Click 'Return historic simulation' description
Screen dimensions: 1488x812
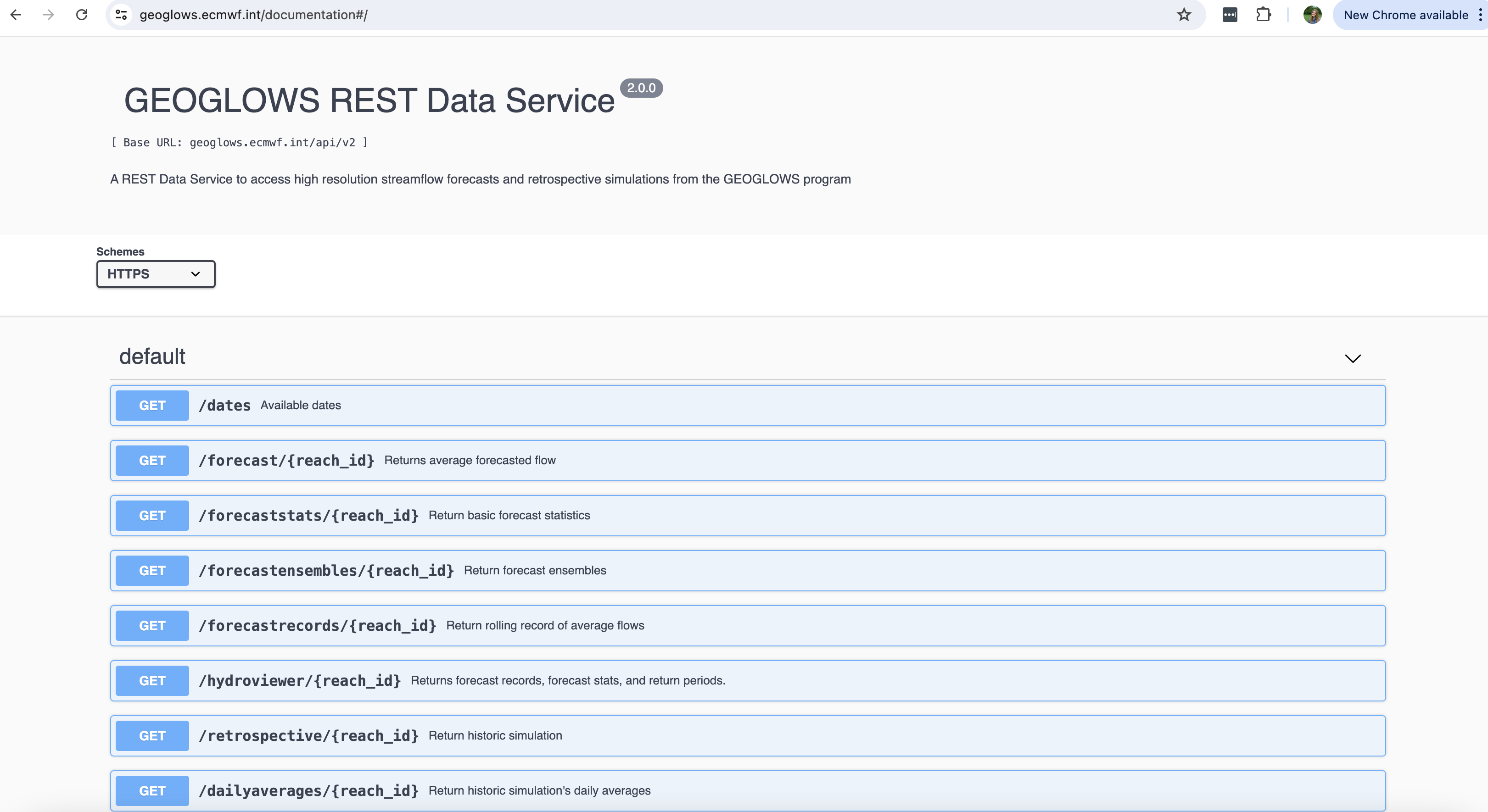495,736
